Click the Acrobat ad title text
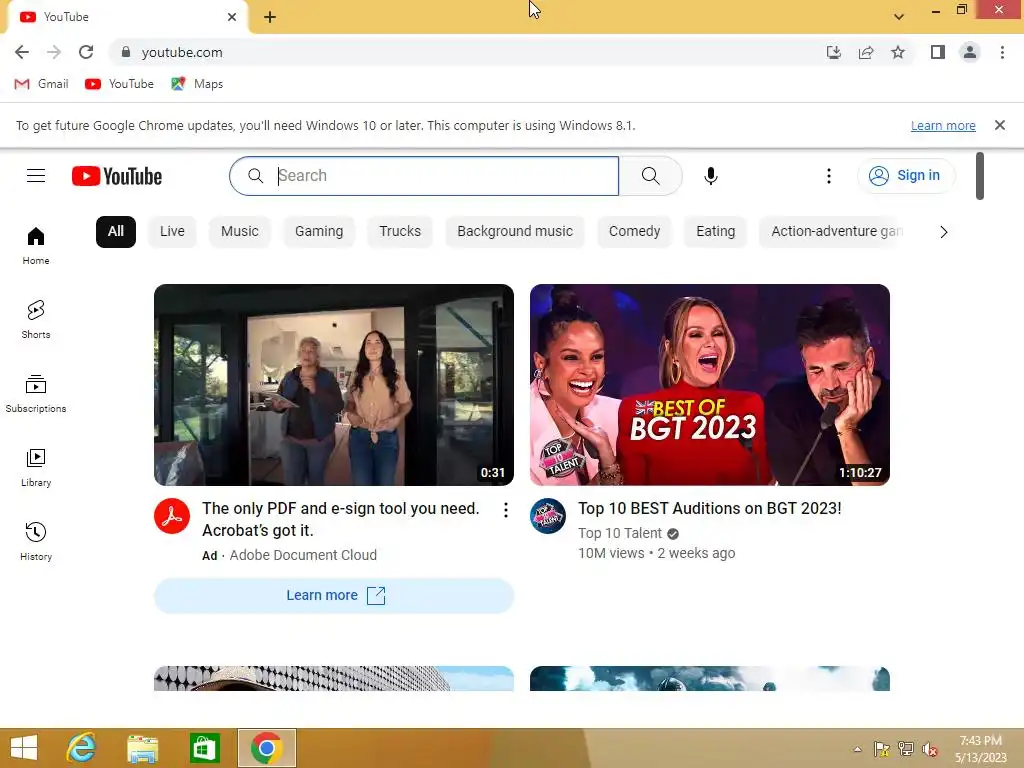The height and width of the screenshot is (768, 1024). coord(340,519)
